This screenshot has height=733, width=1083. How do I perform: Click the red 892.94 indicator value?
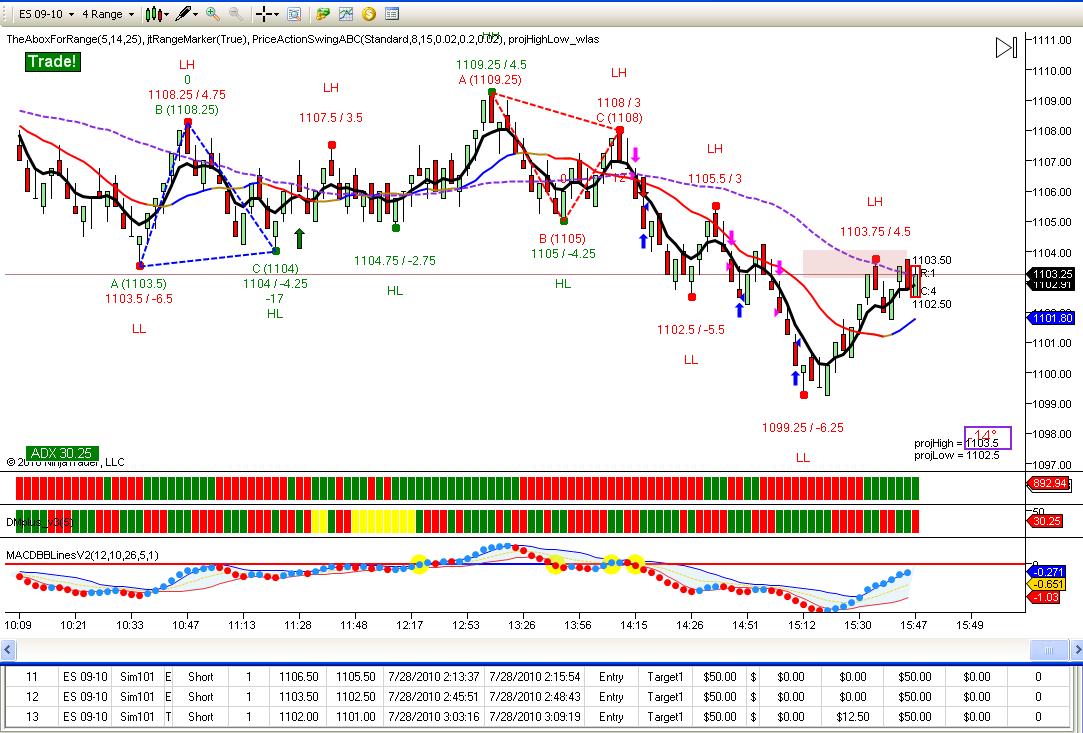[x=1050, y=483]
